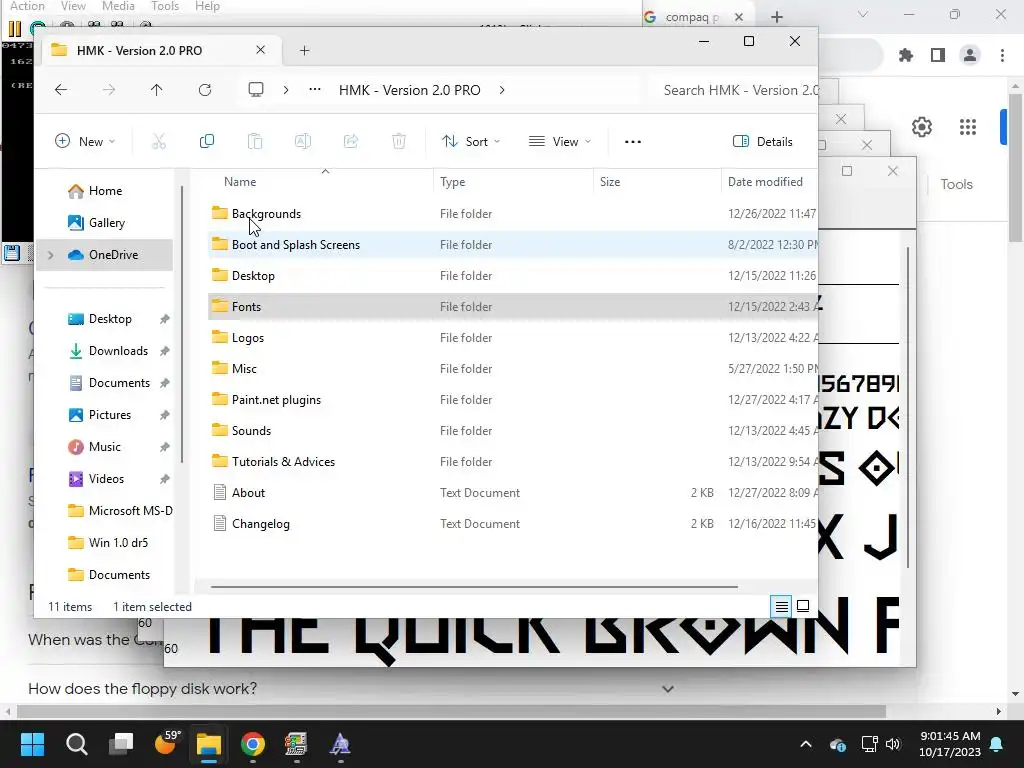The width and height of the screenshot is (1024, 768).
Task: Switch to the compaq Chrome tab
Action: pos(692,17)
